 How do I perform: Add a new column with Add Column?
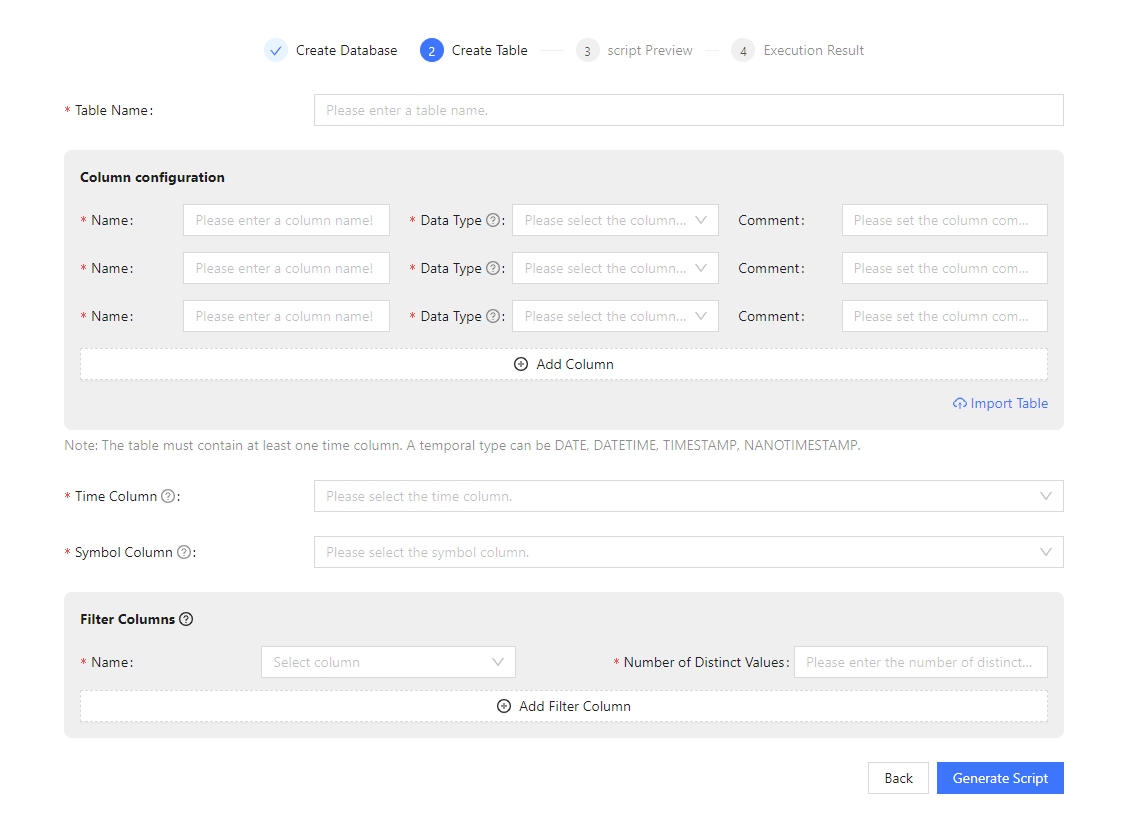[x=564, y=365]
